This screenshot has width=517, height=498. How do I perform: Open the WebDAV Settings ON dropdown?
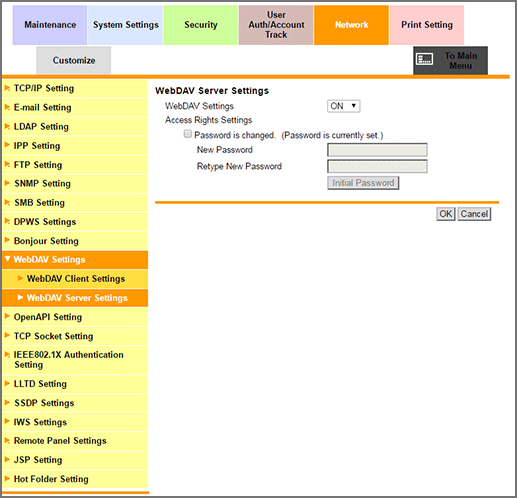pyautogui.click(x=343, y=106)
